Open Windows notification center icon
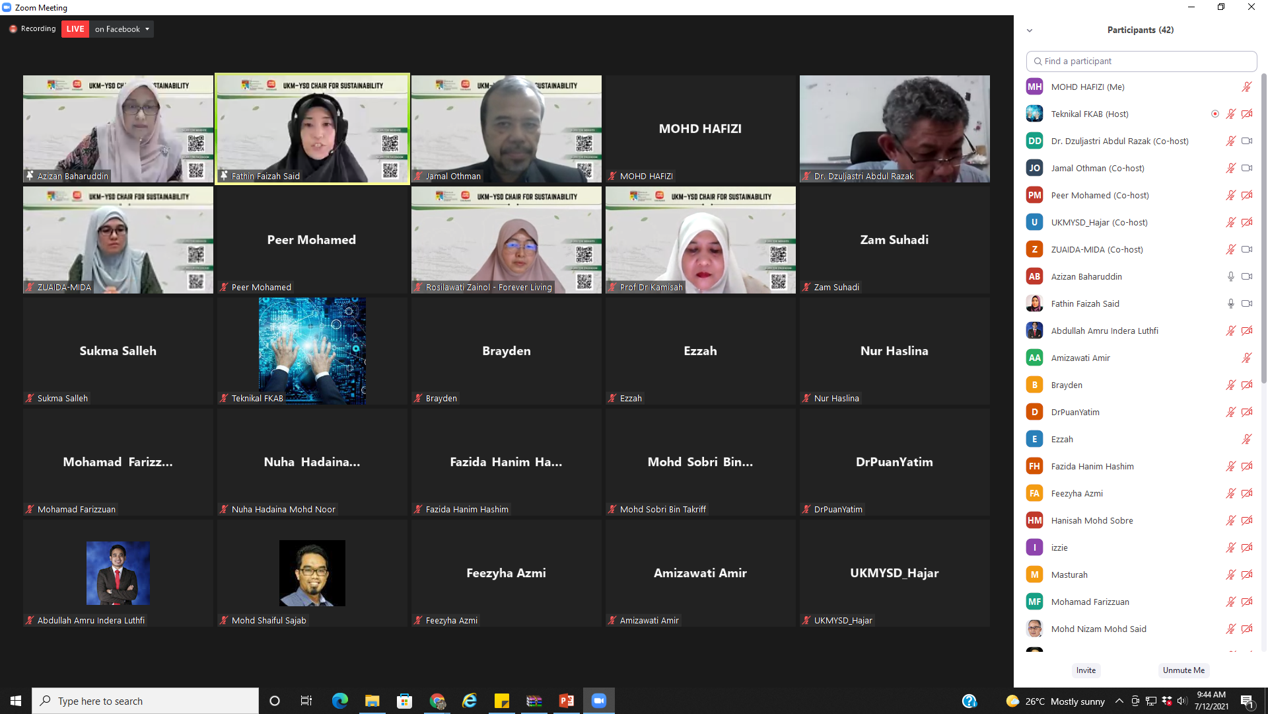Image resolution: width=1268 pixels, height=714 pixels. coord(1247,701)
